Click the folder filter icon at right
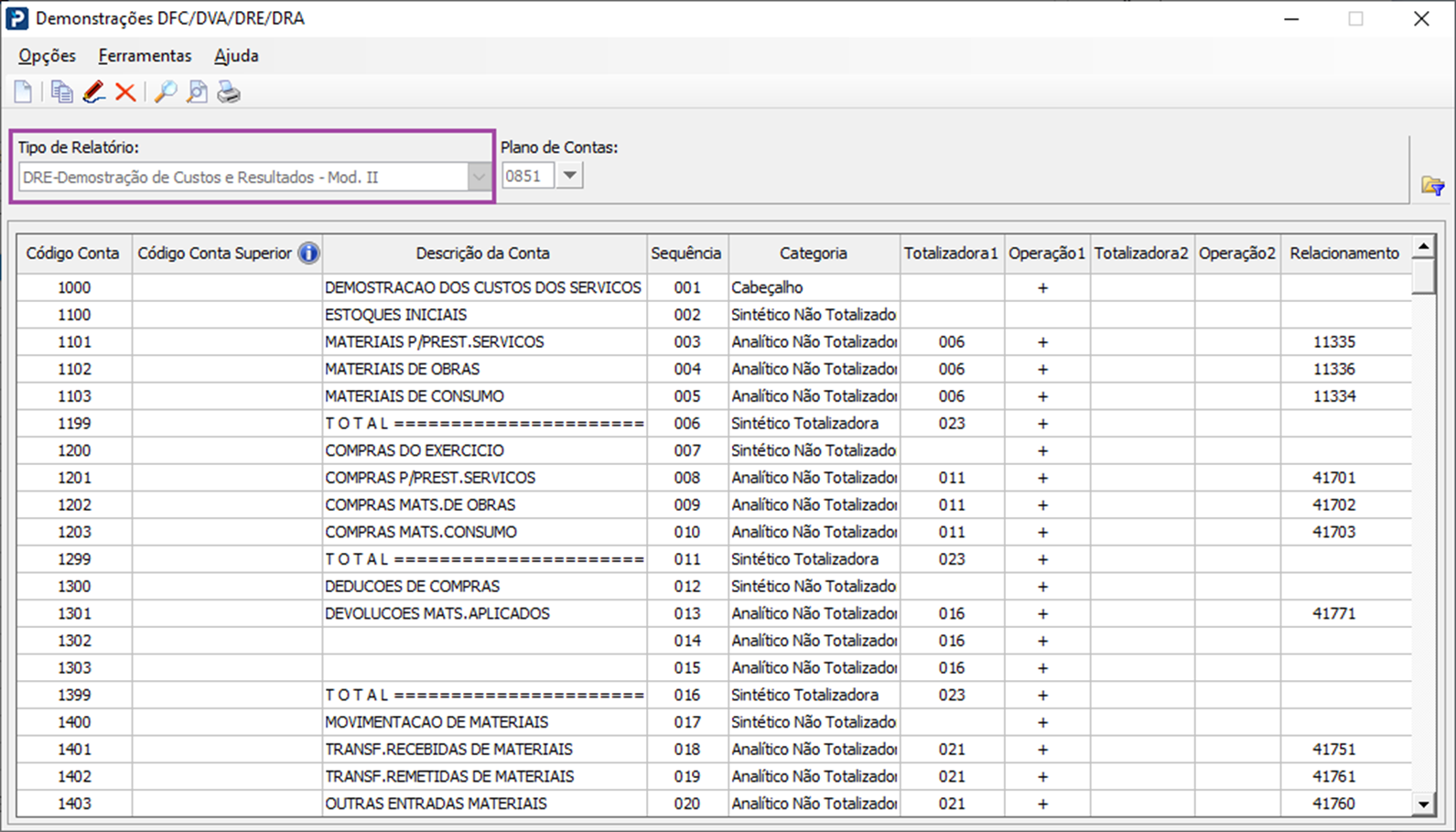Screen dimensions: 1456x832 pyautogui.click(x=1432, y=186)
